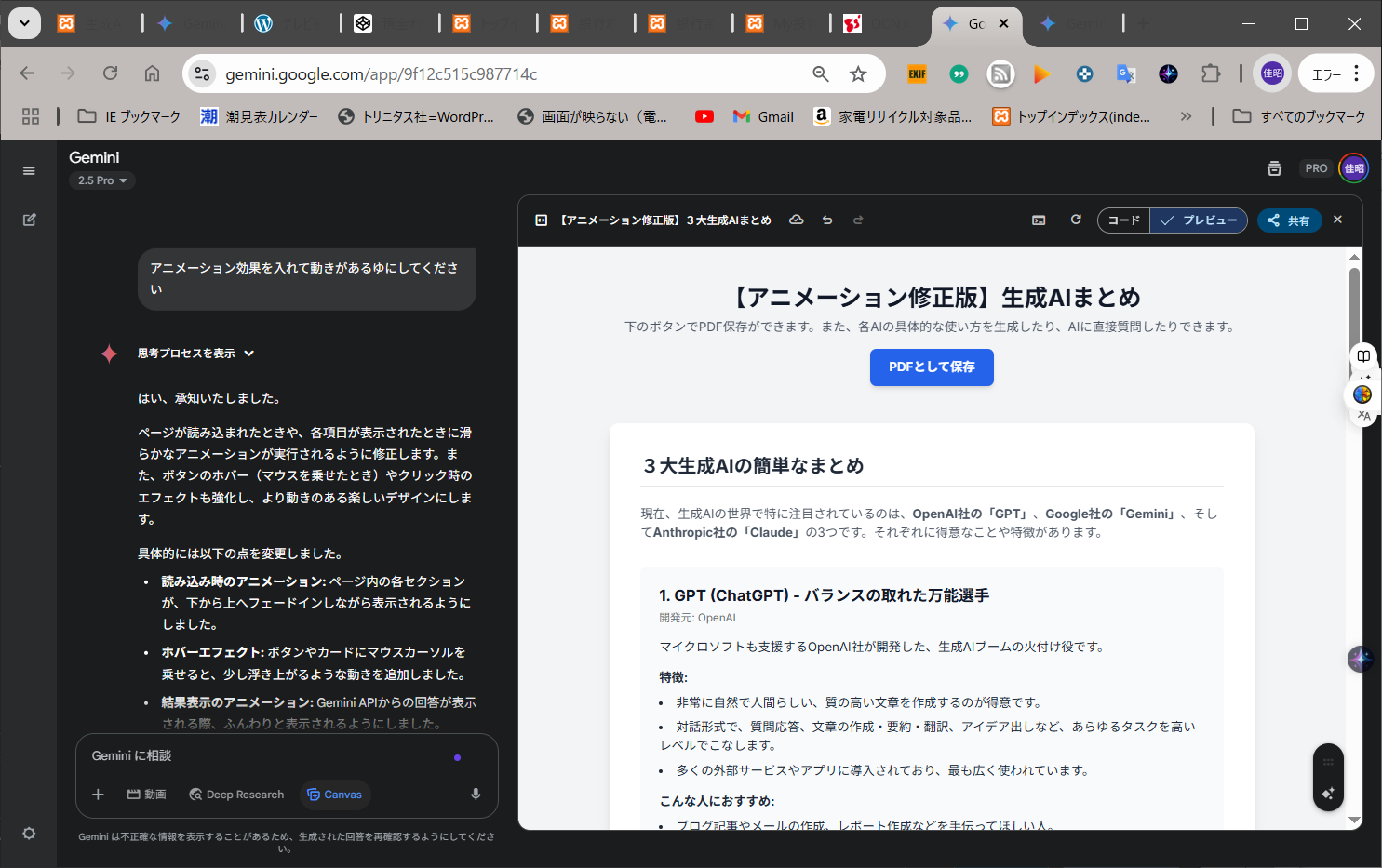Show more bookmarks with double chevron
This screenshot has height=868, width=1382.
pos(1185,116)
